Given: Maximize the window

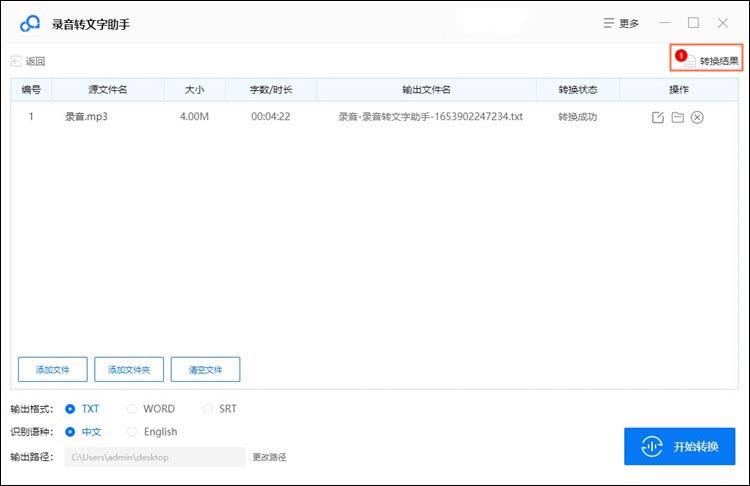Looking at the screenshot, I should (x=693, y=22).
